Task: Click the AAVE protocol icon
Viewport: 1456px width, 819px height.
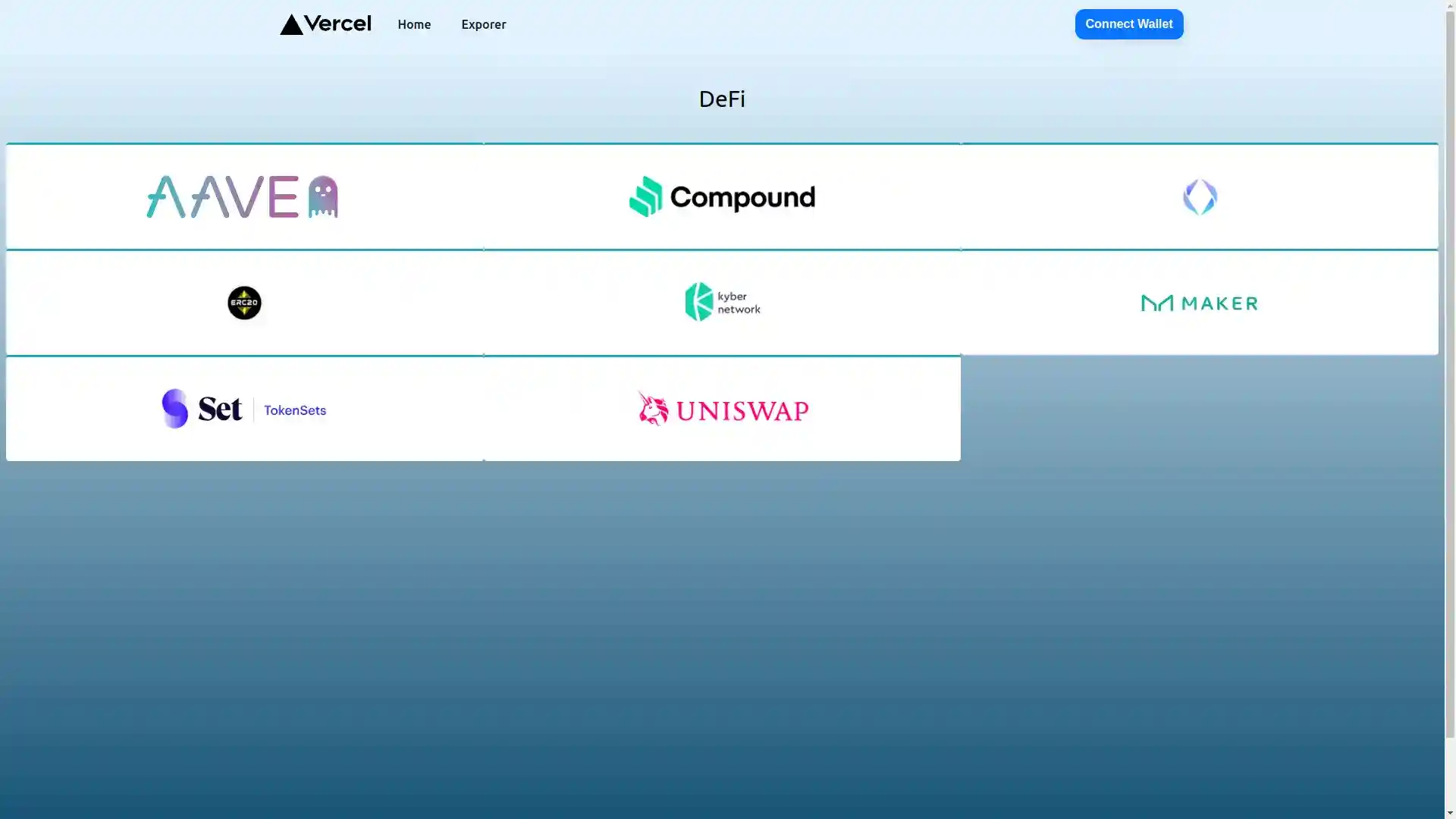Action: click(244, 196)
